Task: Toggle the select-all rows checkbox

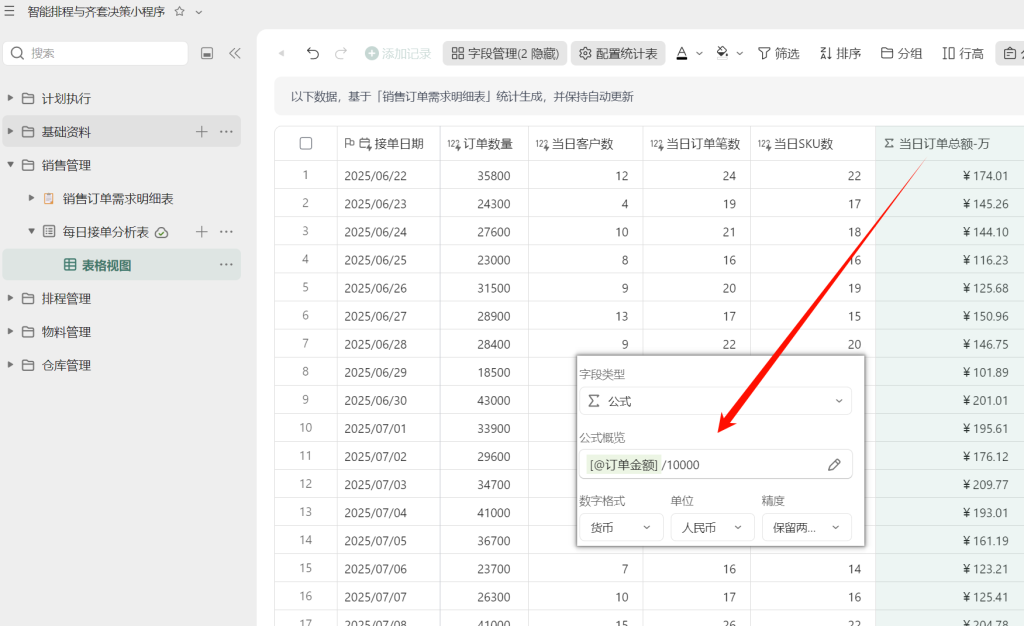Action: pyautogui.click(x=306, y=143)
